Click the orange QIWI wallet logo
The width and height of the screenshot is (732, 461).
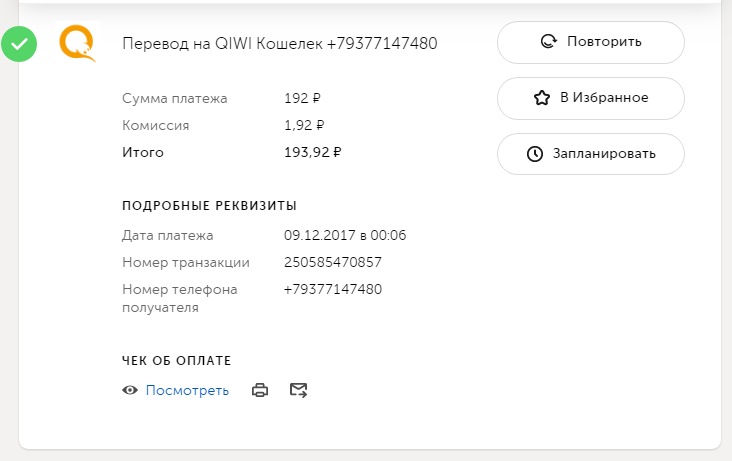pos(77,43)
